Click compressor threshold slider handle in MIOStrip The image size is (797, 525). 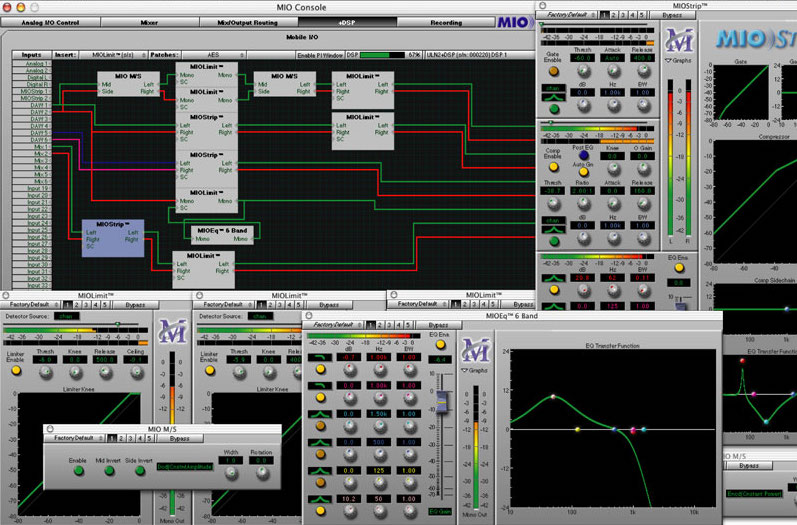point(550,122)
